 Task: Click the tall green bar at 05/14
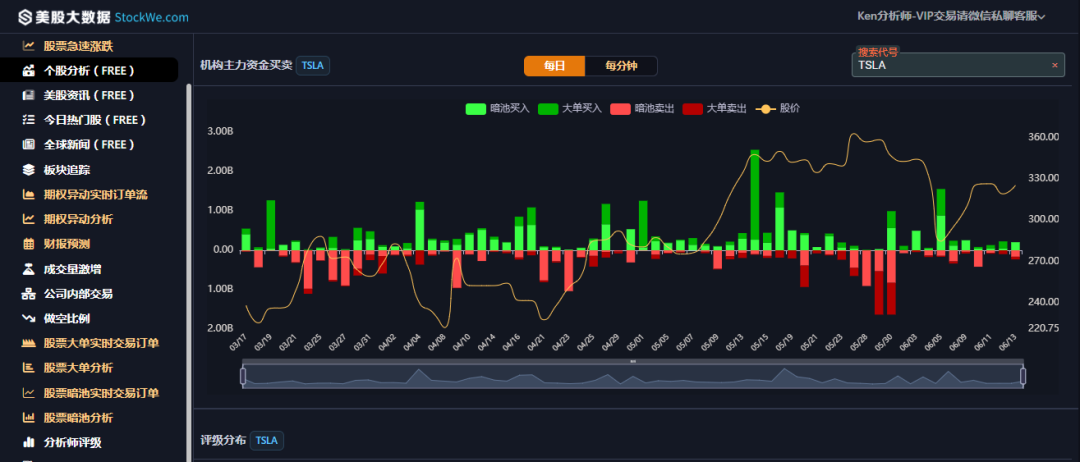pos(754,200)
